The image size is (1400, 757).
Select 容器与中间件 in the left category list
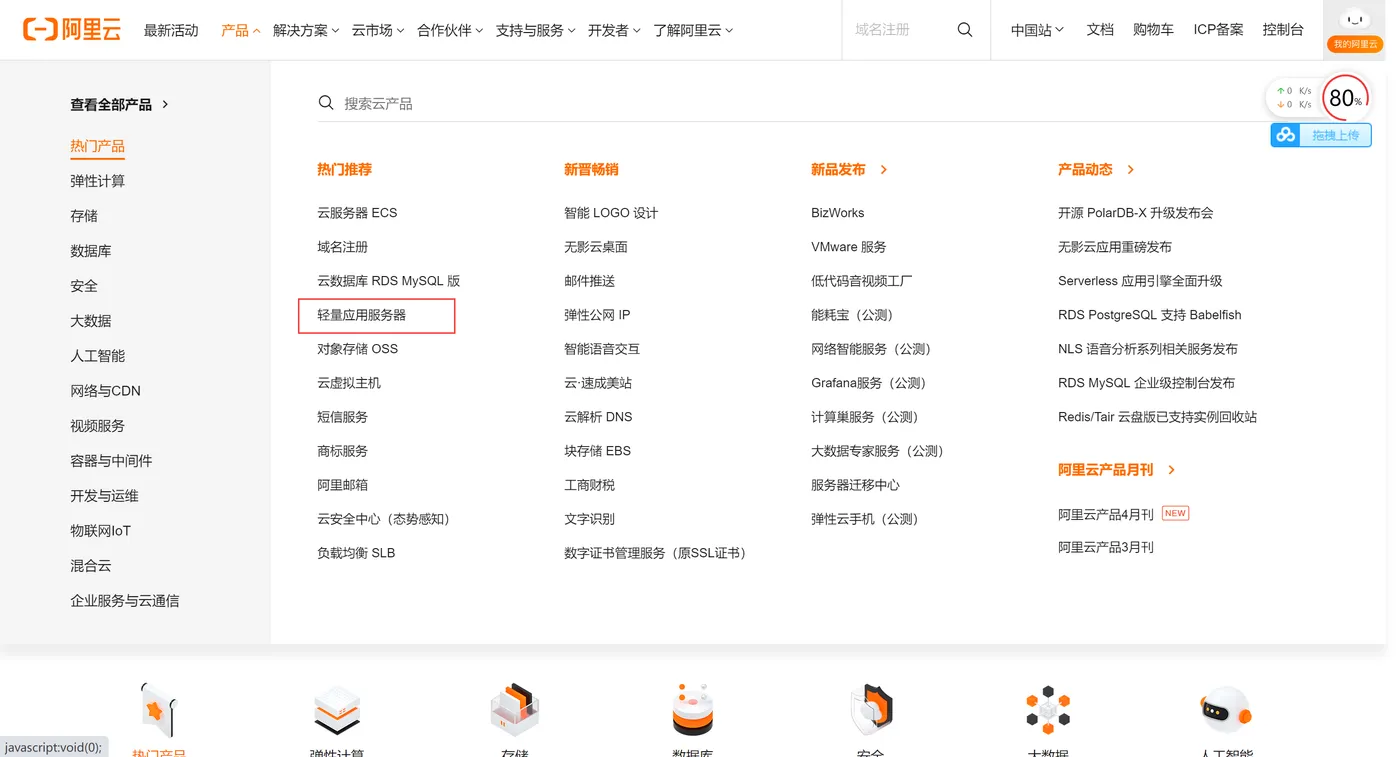(111, 461)
